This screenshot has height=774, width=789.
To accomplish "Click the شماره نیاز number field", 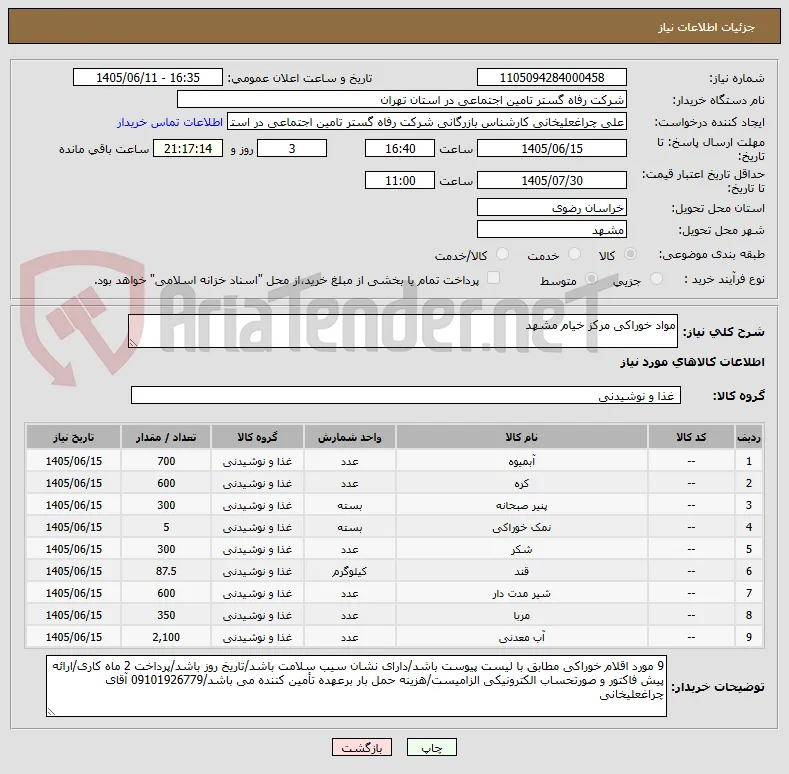I will coord(551,78).
